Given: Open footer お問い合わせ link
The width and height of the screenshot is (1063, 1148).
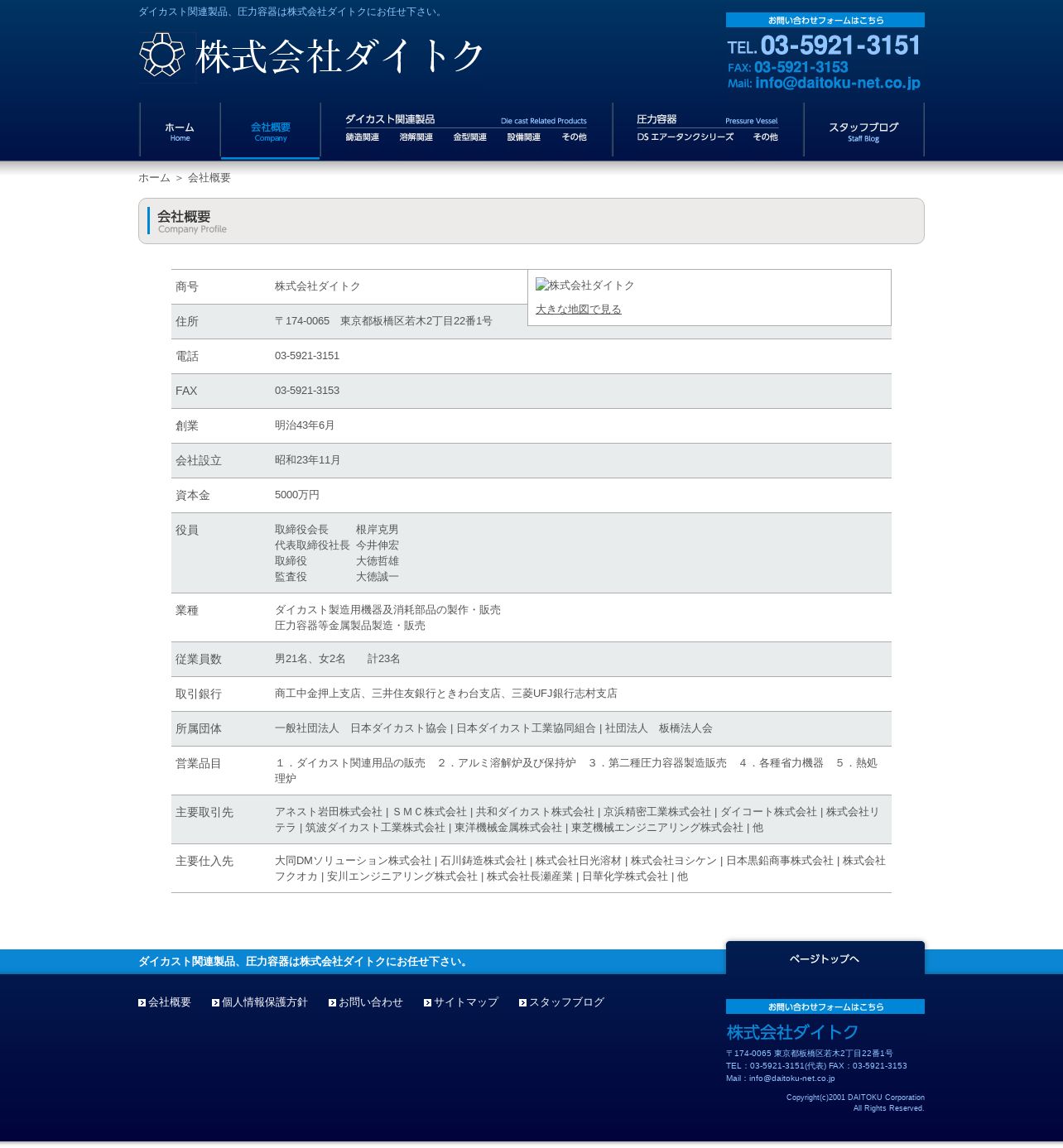Looking at the screenshot, I should click(x=371, y=1002).
